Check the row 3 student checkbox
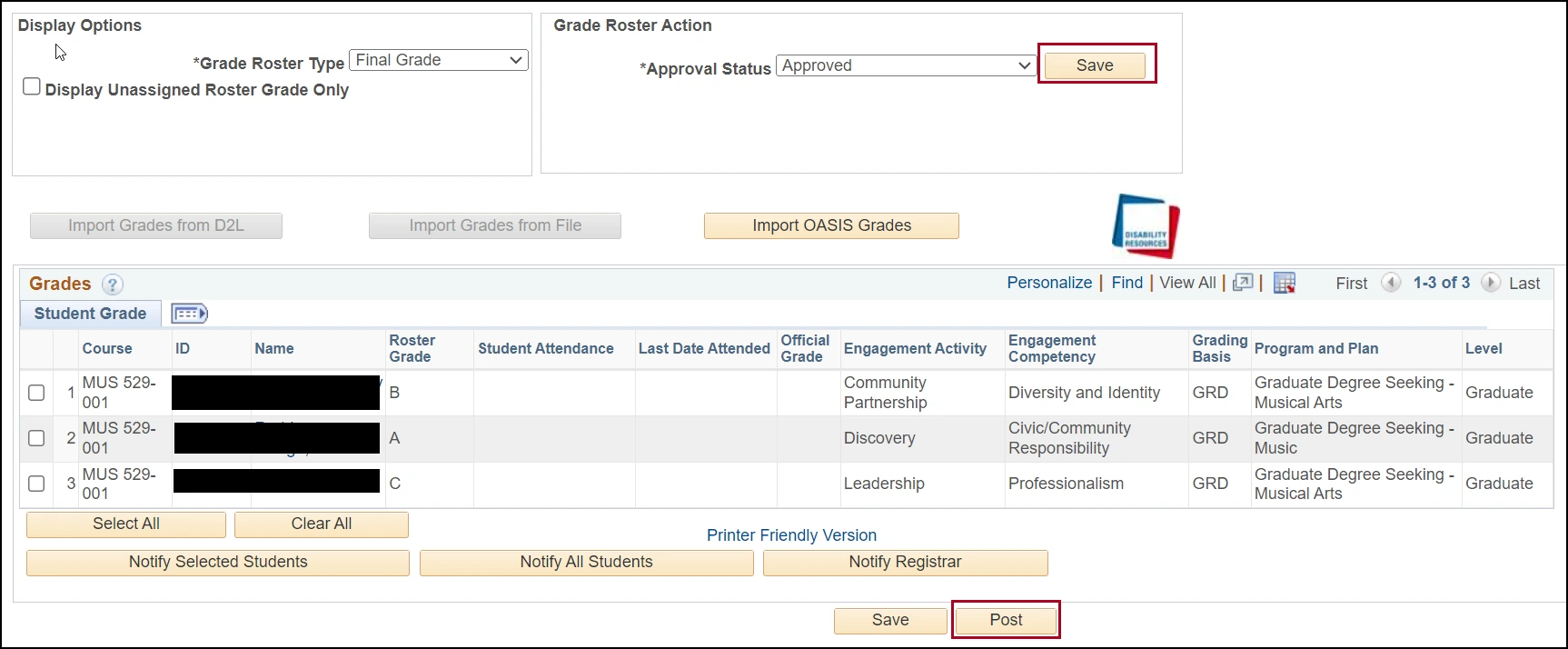The width and height of the screenshot is (1568, 649). (36, 484)
